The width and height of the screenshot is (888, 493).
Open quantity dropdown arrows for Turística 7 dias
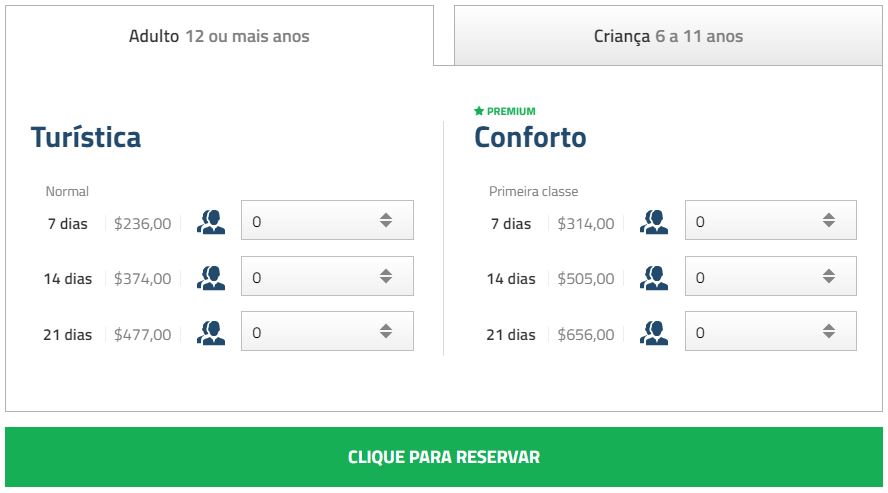[386, 221]
